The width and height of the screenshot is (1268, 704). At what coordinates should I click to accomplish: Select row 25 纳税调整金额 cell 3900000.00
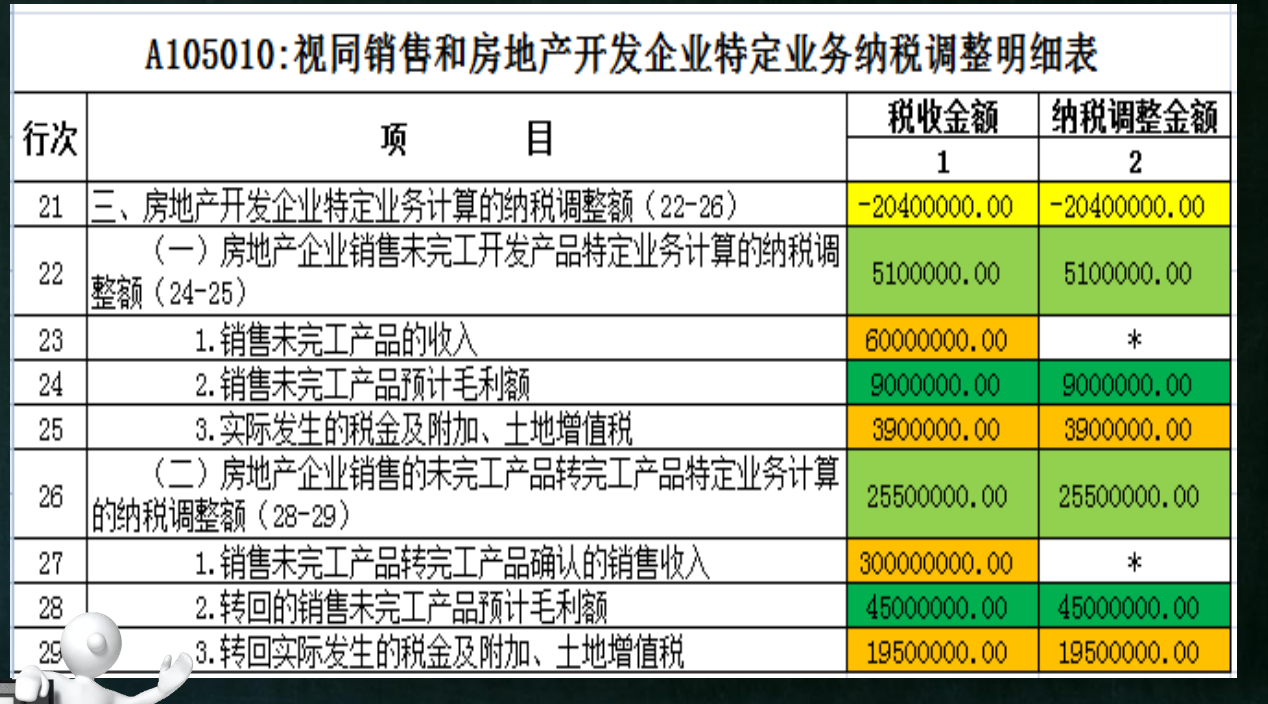(x=1134, y=429)
